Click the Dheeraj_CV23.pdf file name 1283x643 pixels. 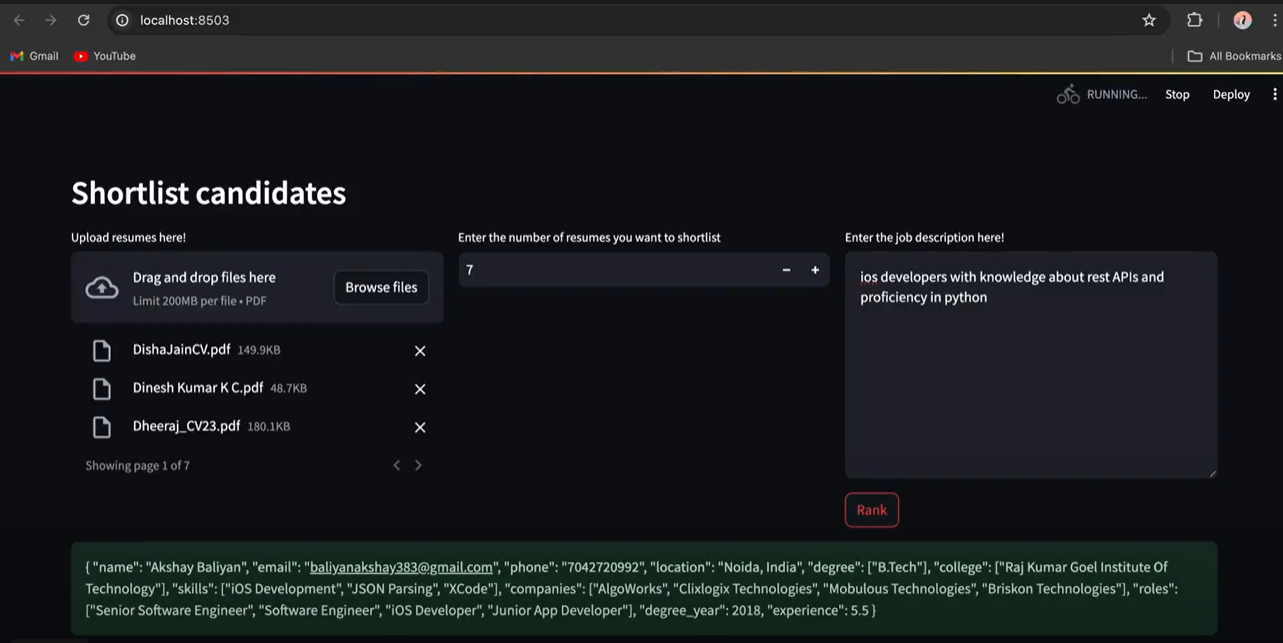186,426
